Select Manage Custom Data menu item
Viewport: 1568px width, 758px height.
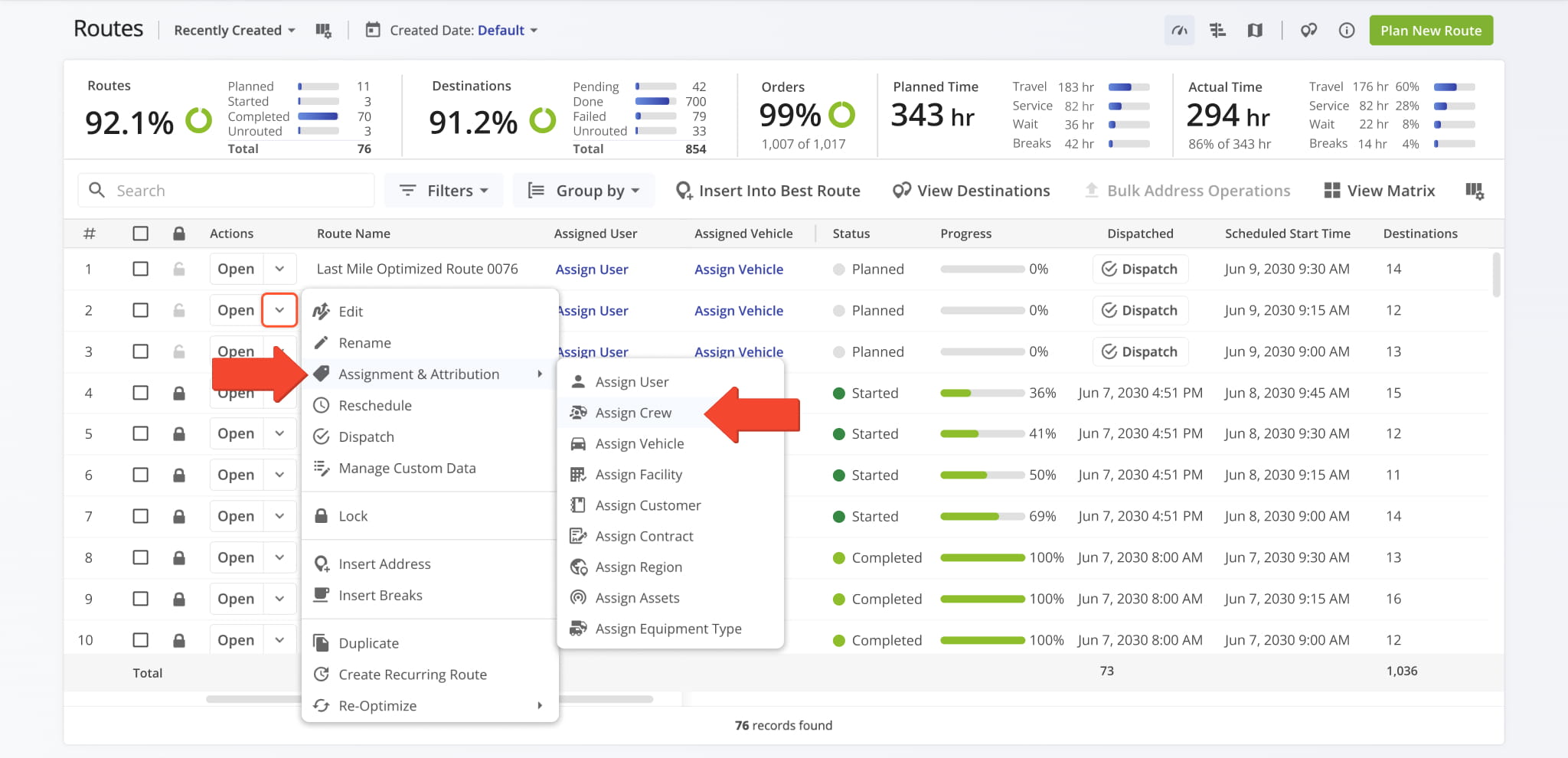click(x=430, y=468)
